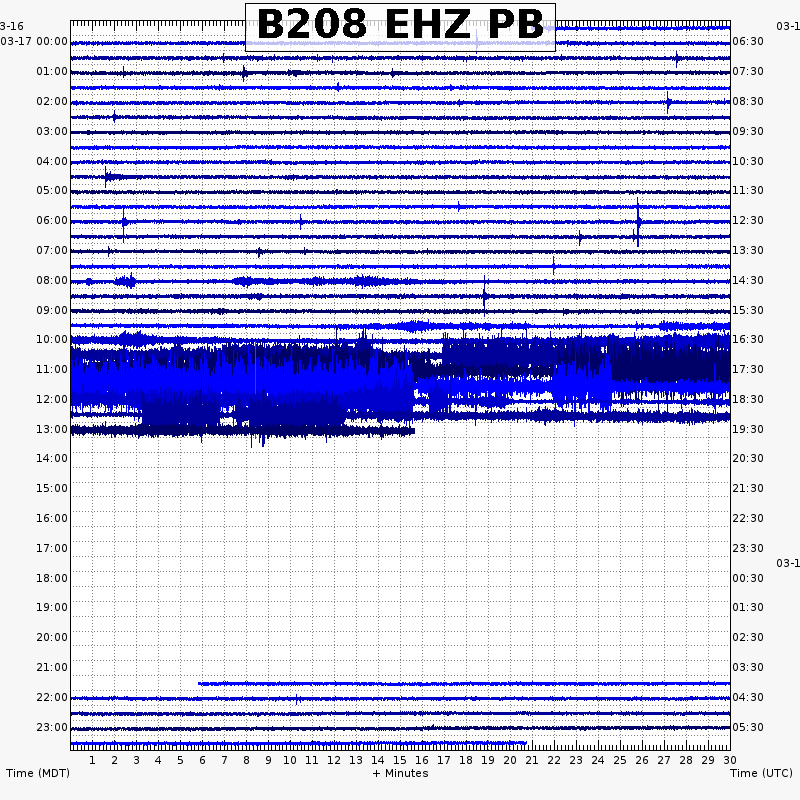
Task: Click the 07:30 UTC time label
Action: (x=748, y=71)
